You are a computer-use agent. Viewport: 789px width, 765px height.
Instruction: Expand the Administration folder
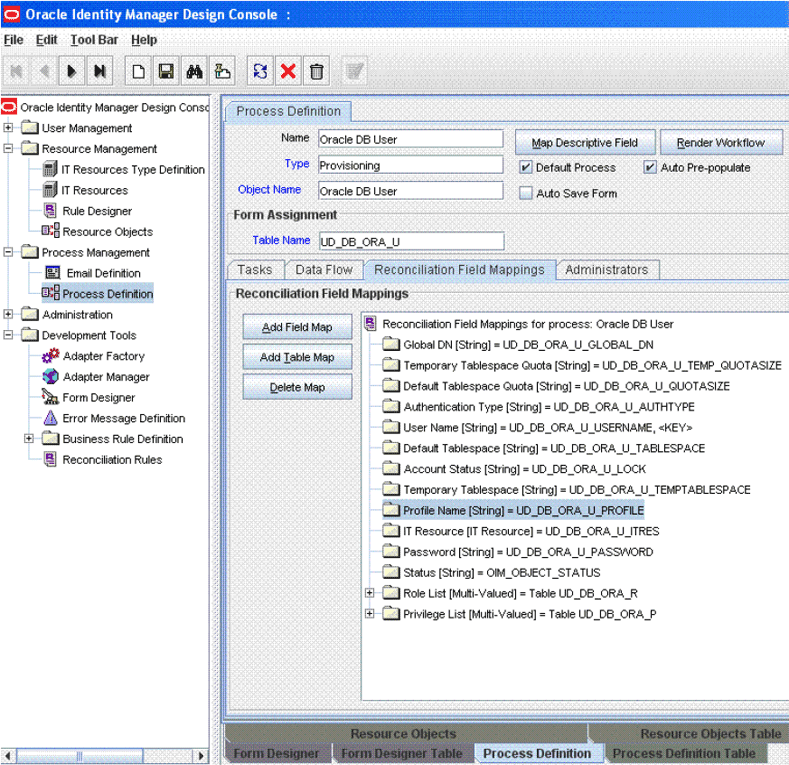pos(8,314)
